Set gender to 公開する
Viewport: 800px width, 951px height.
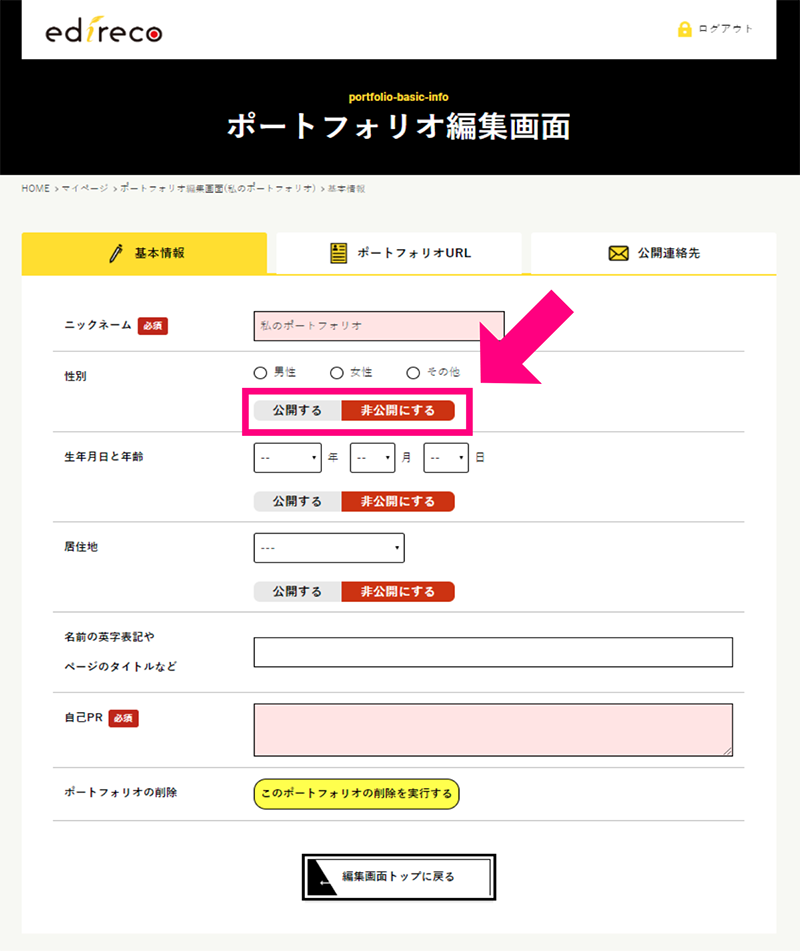297,411
